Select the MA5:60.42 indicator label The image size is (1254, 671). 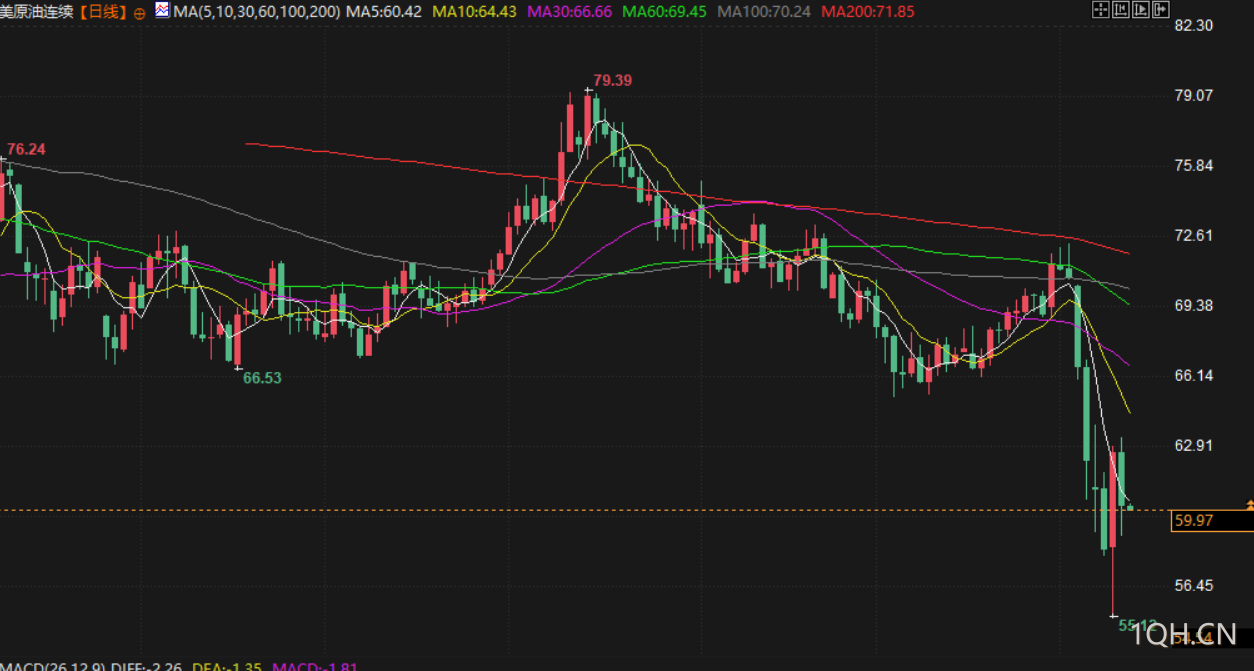(383, 12)
